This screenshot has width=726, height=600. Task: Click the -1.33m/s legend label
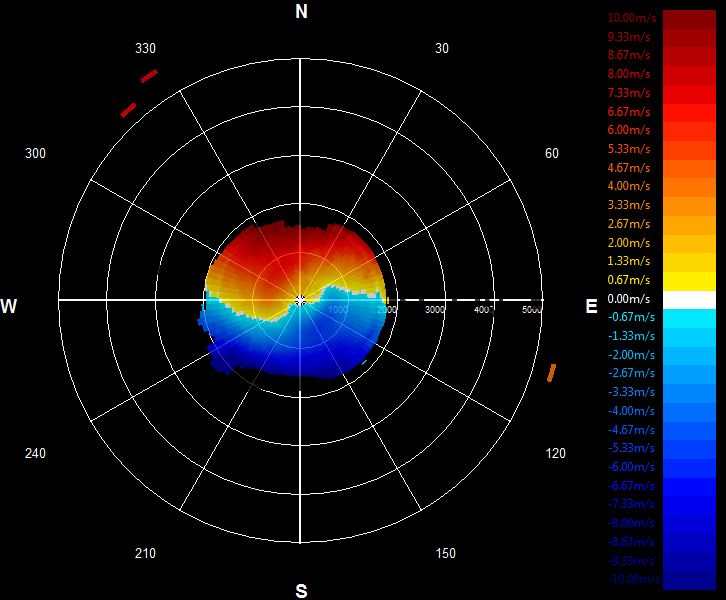pos(631,336)
